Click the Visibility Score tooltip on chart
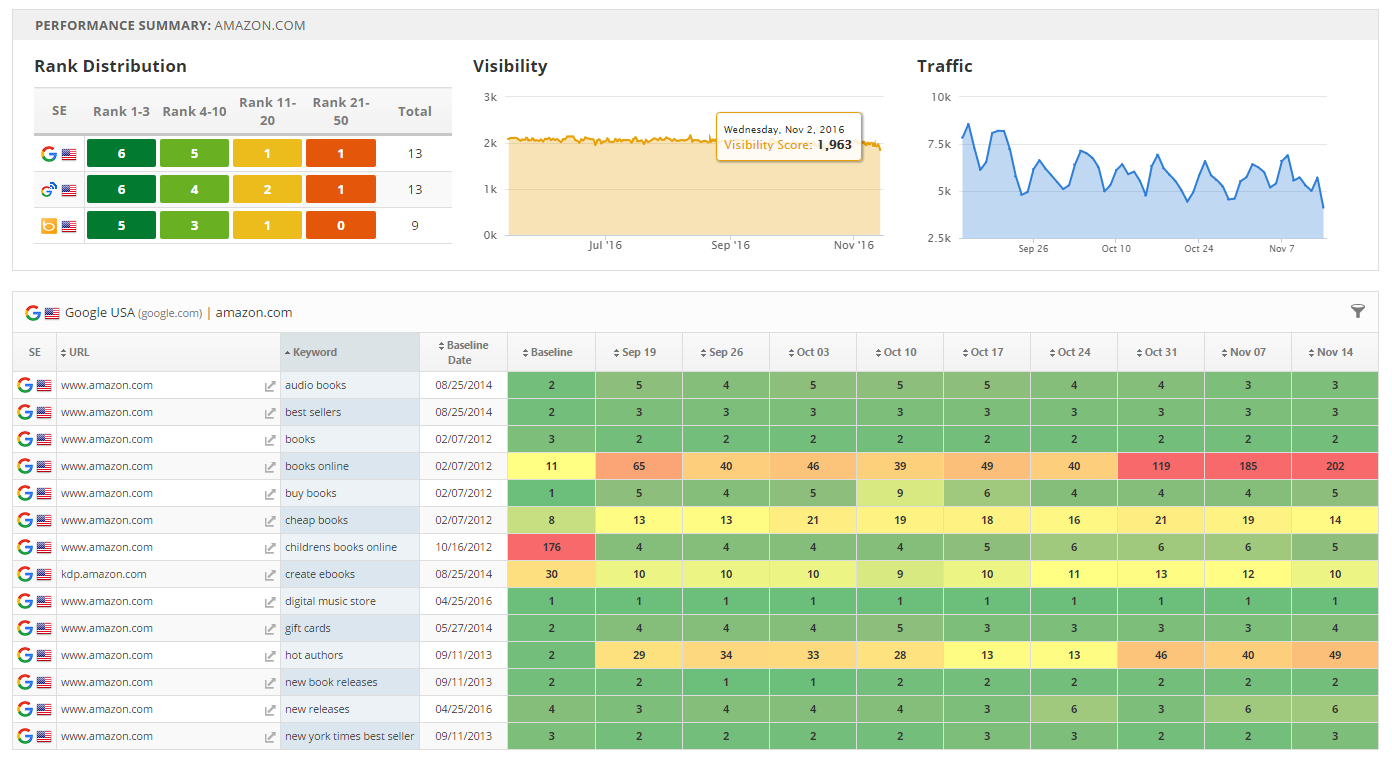Screen dimensions: 1392x761 pos(788,137)
